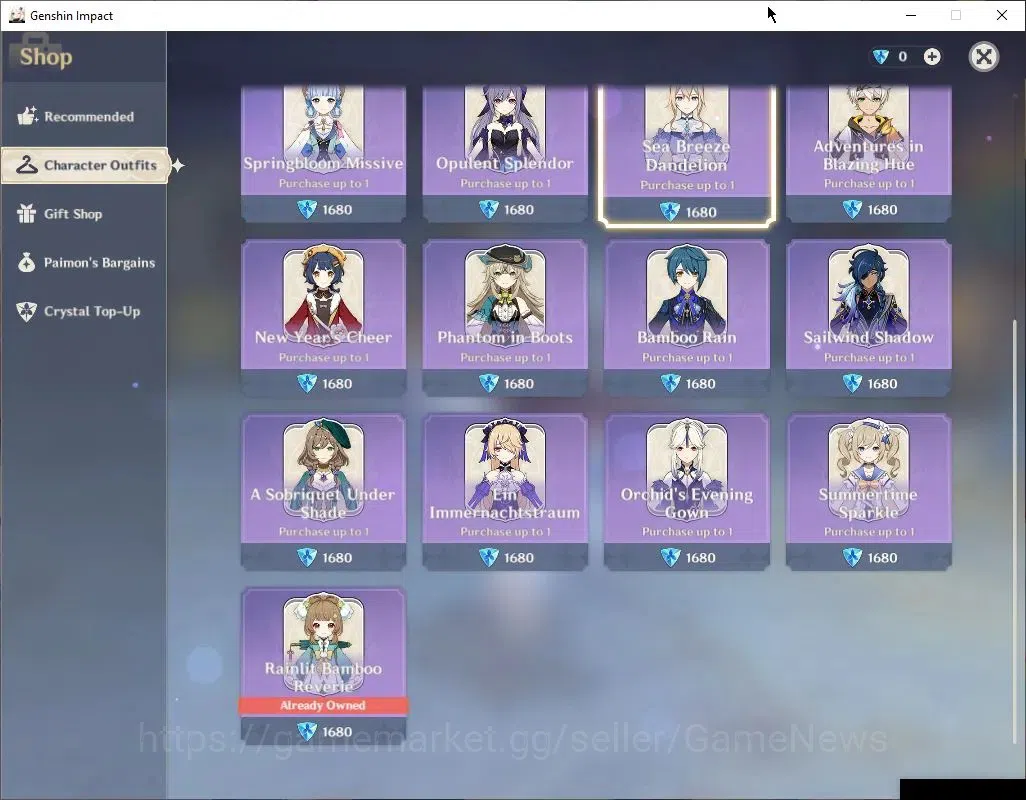Click the 1680 price on Sailwind Shadow
Viewport: 1026px width, 800px height.
(x=882, y=384)
